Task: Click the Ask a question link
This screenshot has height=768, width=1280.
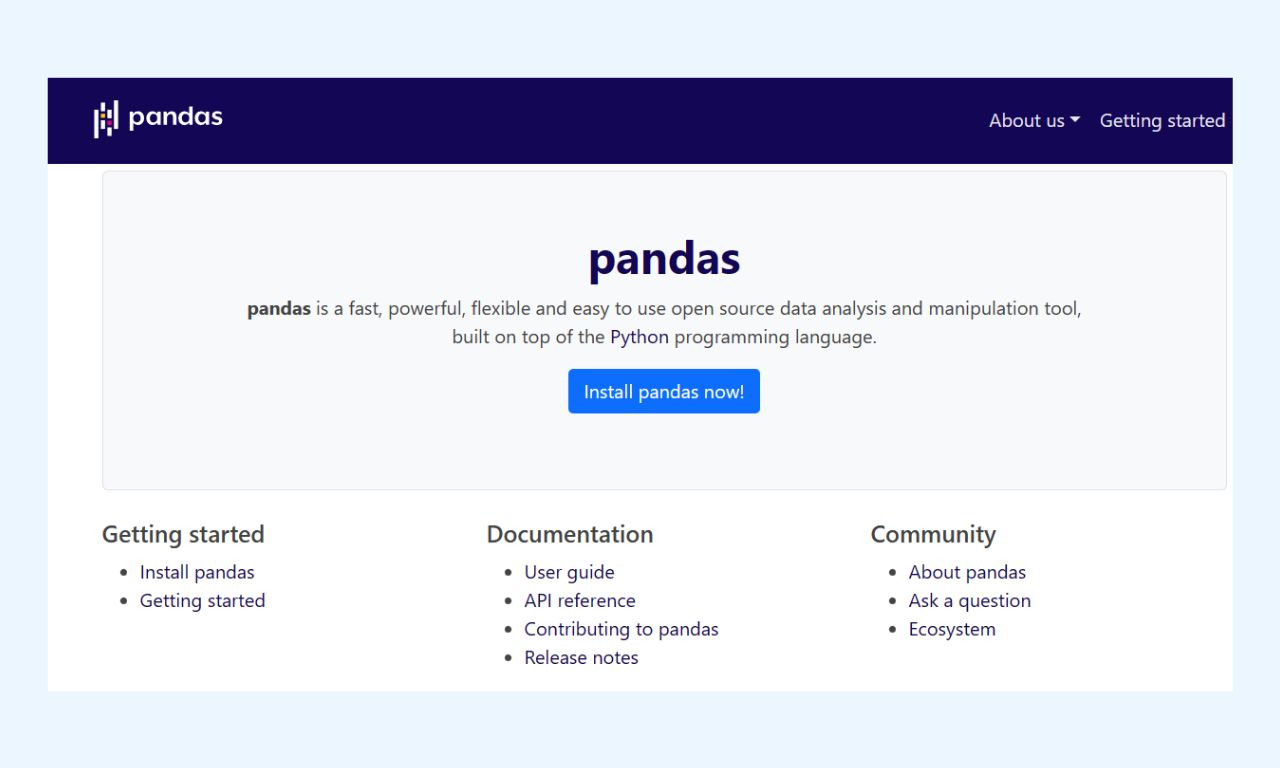Action: tap(969, 600)
